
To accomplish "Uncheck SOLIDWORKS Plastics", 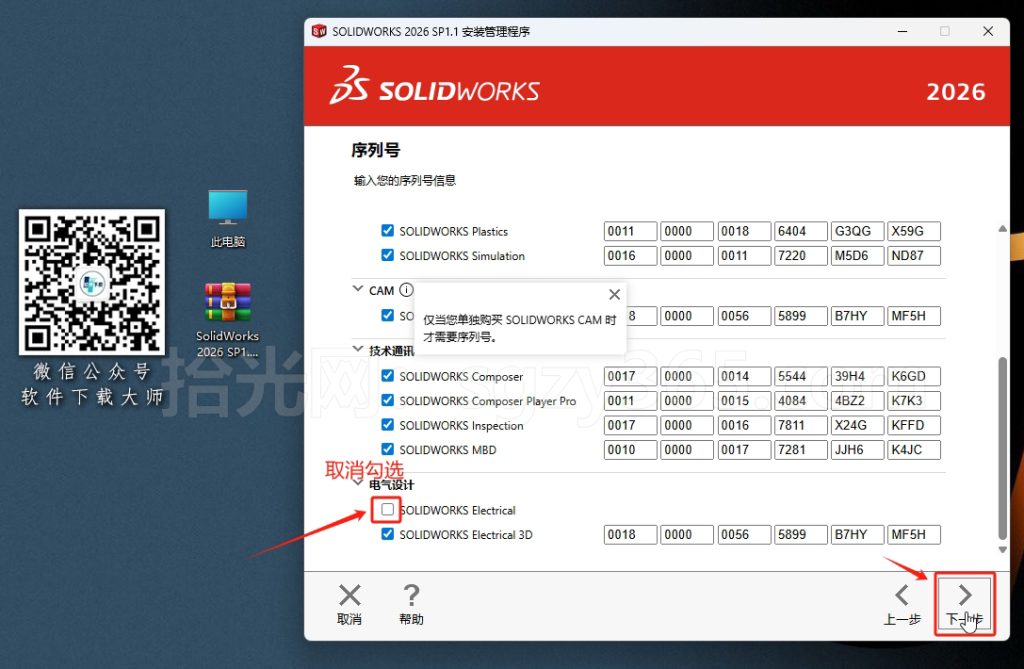I will [387, 230].
